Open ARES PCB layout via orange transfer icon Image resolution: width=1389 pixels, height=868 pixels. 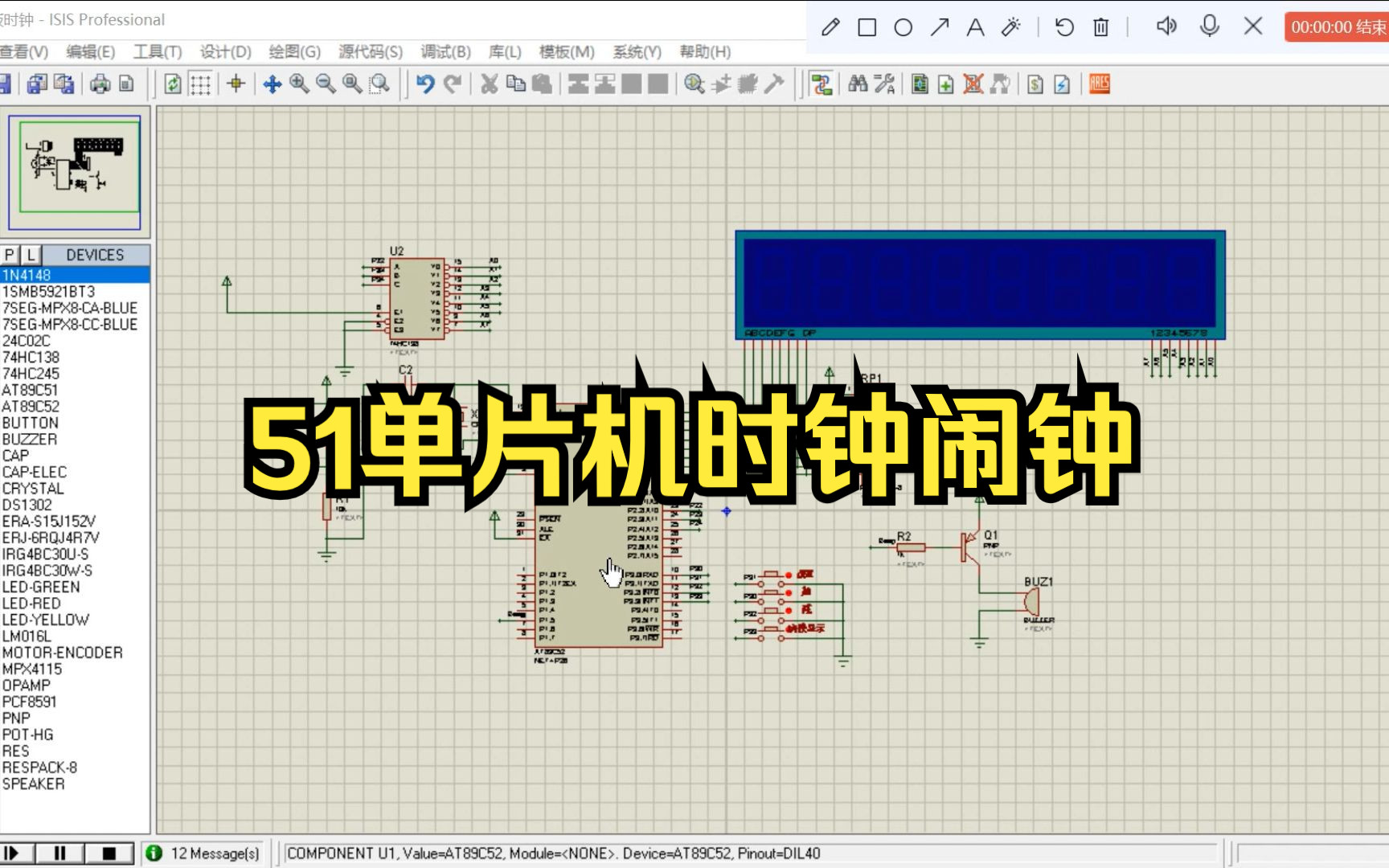point(1098,84)
